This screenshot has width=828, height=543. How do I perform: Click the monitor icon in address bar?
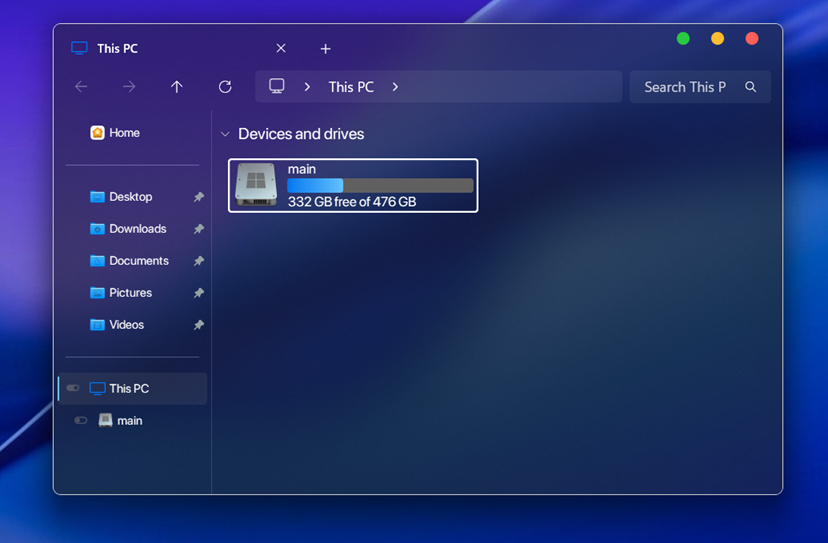pos(277,86)
